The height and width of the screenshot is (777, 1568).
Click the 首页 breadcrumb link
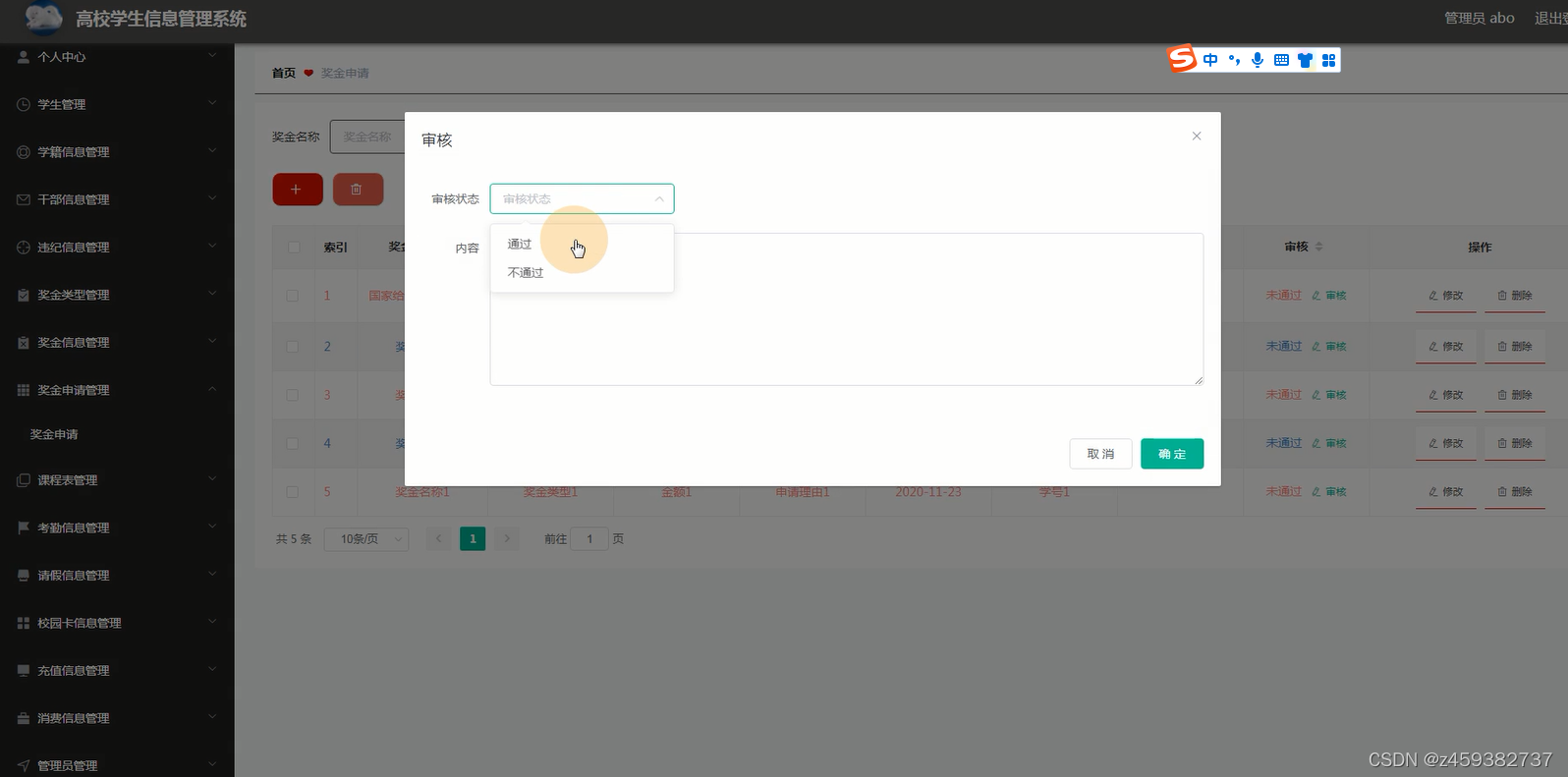click(284, 73)
